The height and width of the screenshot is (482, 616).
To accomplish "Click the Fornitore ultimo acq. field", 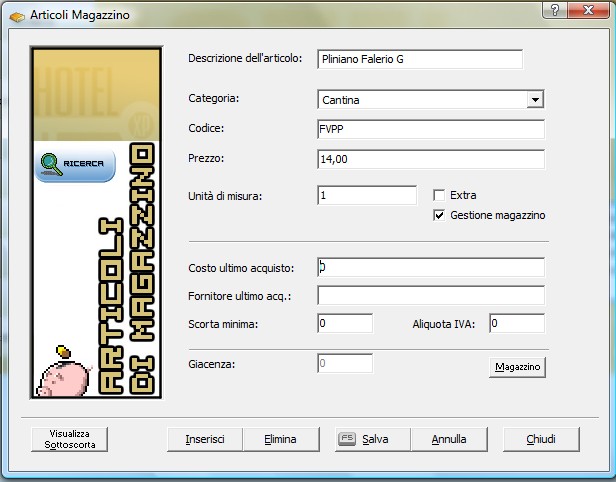I will point(431,295).
